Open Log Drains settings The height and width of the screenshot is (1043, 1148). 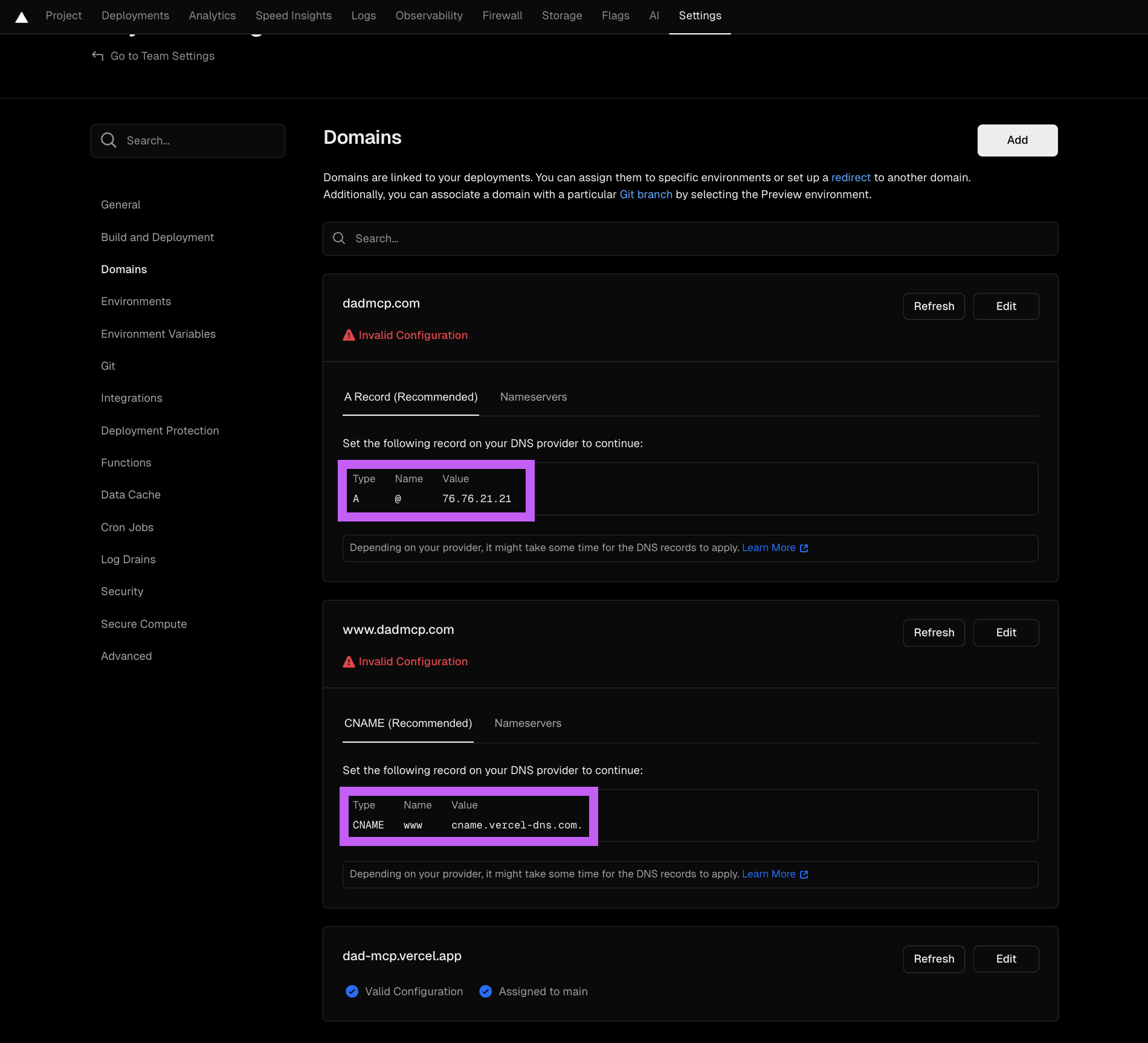[x=129, y=560]
